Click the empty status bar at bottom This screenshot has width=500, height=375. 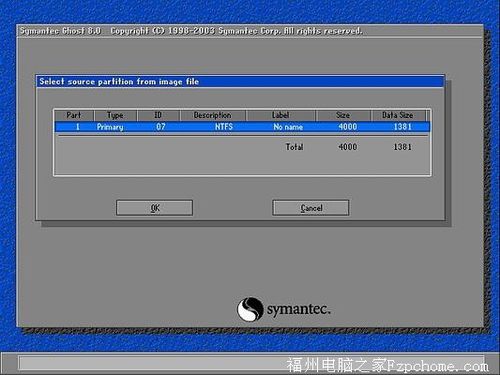(x=250, y=363)
